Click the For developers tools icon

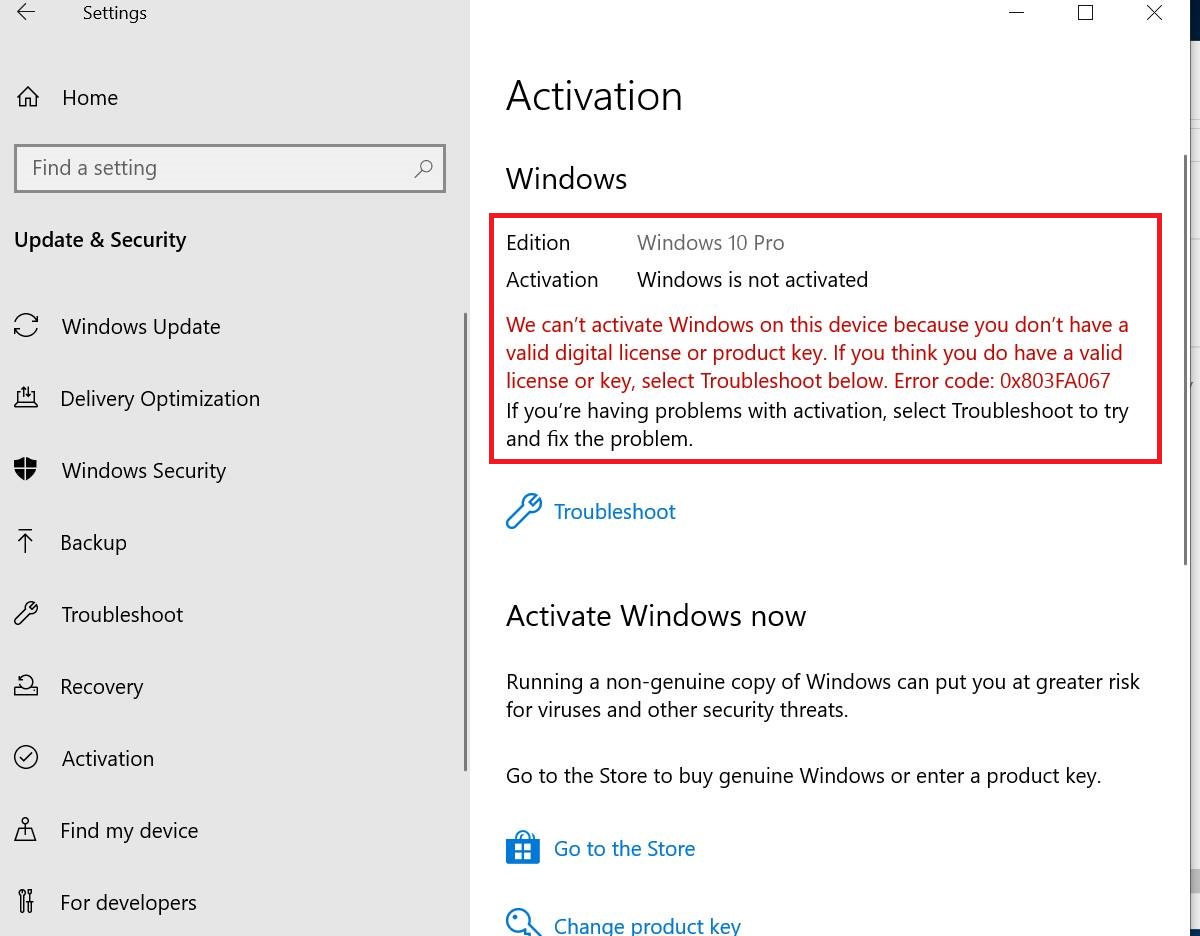(26, 902)
